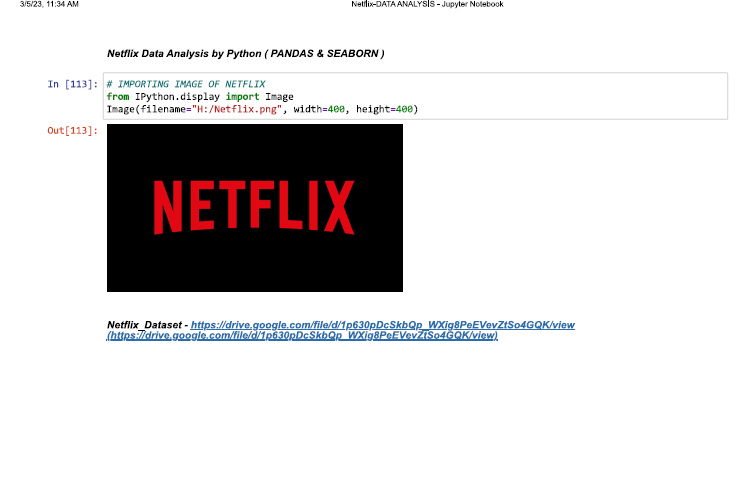Click the 'Netflix_Dataset -' label text
The height and width of the screenshot is (477, 753).
pos(147,325)
